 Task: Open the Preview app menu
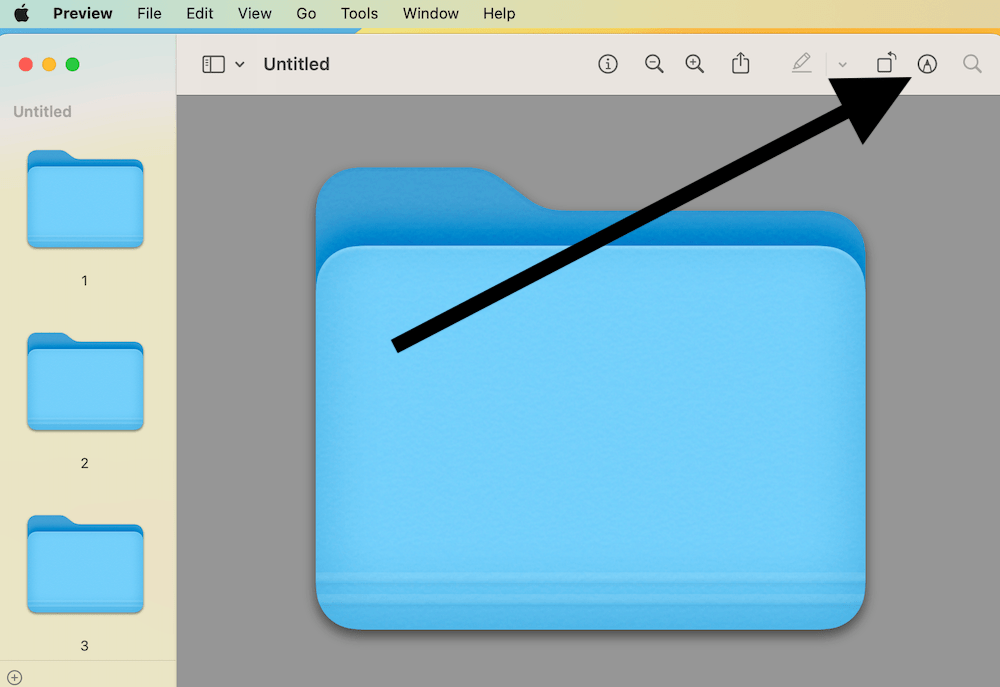point(83,13)
